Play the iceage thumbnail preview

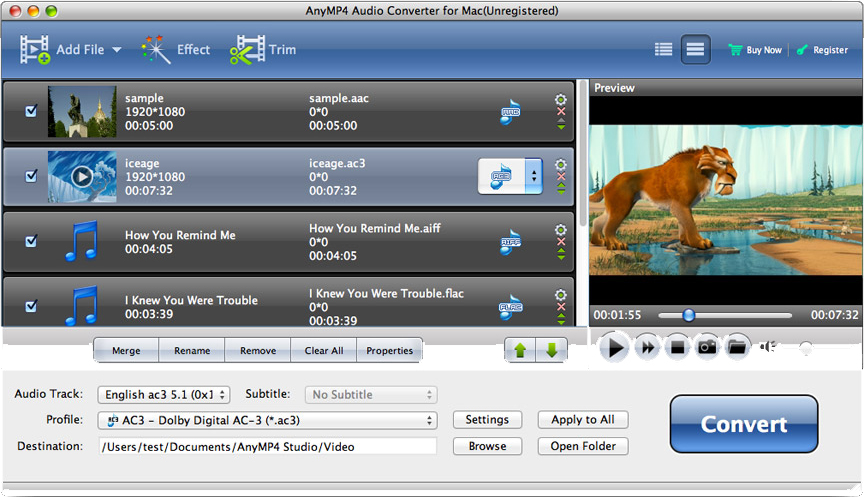click(x=82, y=177)
